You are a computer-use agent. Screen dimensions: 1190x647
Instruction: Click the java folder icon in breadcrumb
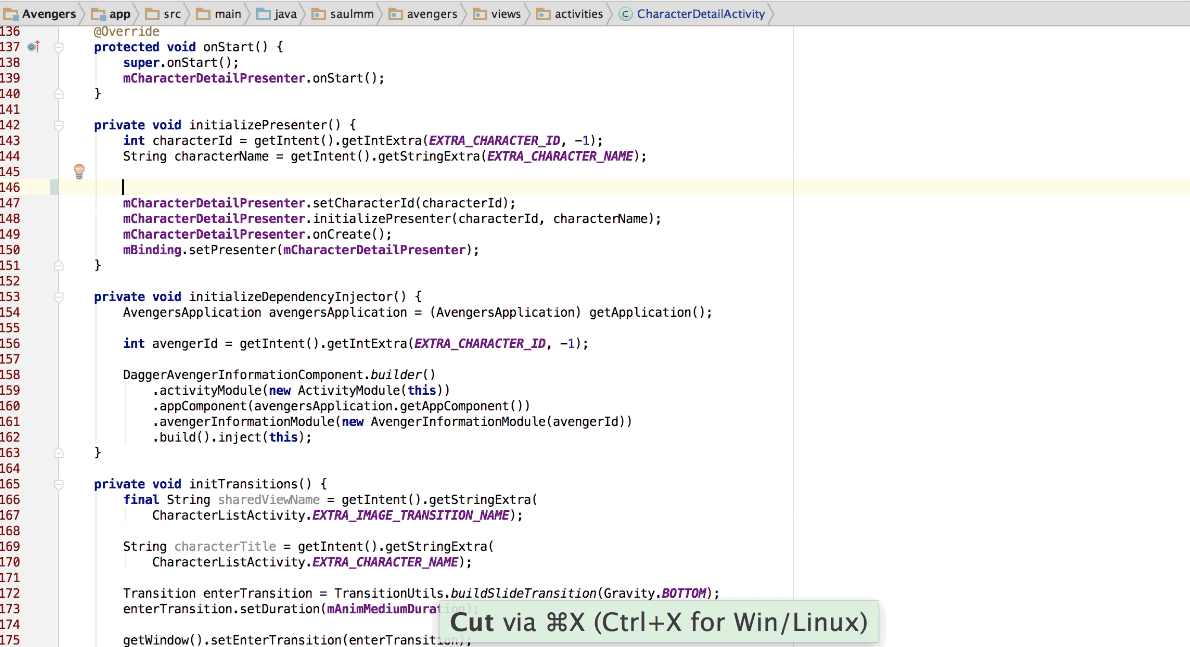[x=265, y=14]
